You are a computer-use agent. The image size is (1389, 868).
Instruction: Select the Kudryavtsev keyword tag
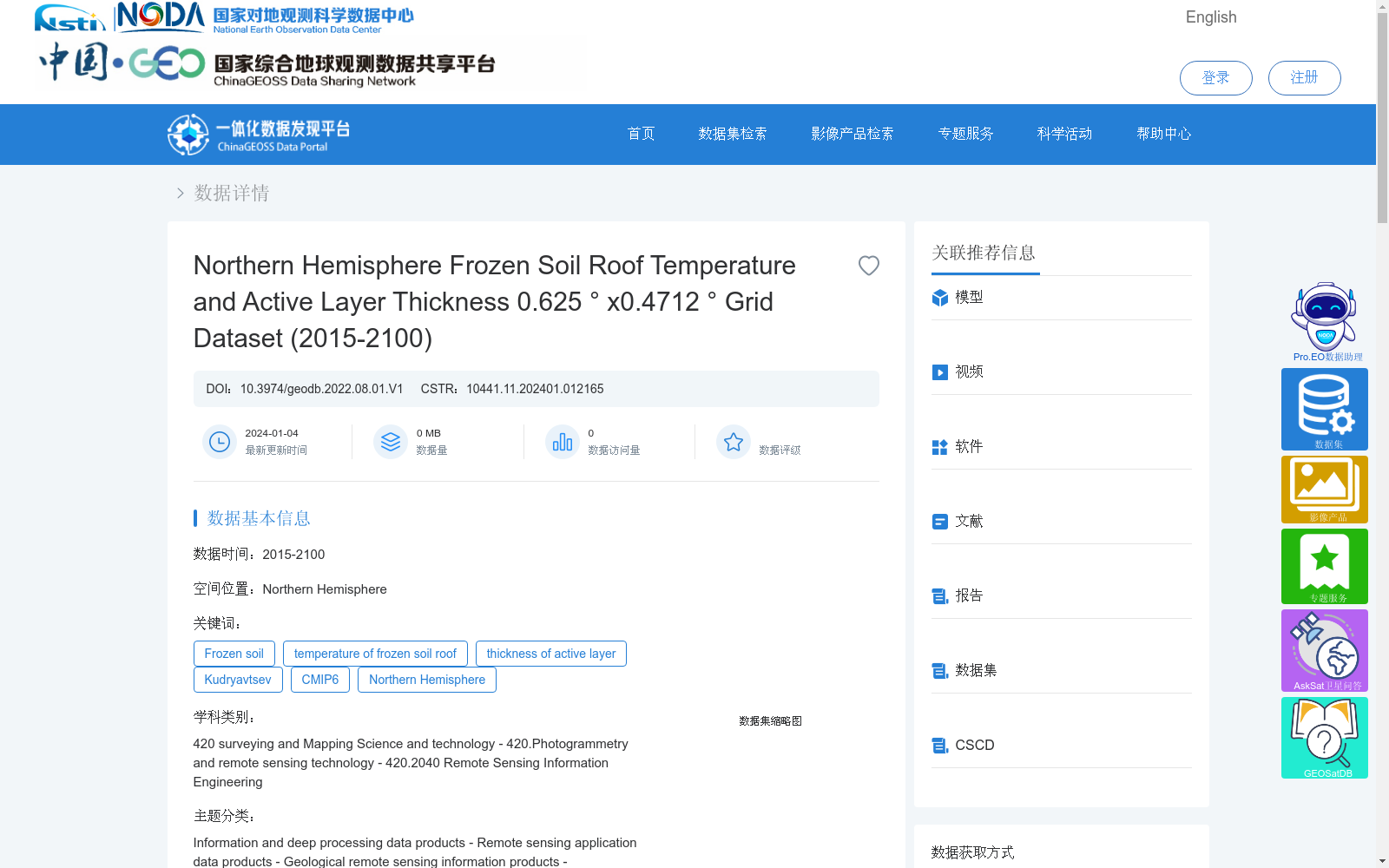pyautogui.click(x=238, y=680)
